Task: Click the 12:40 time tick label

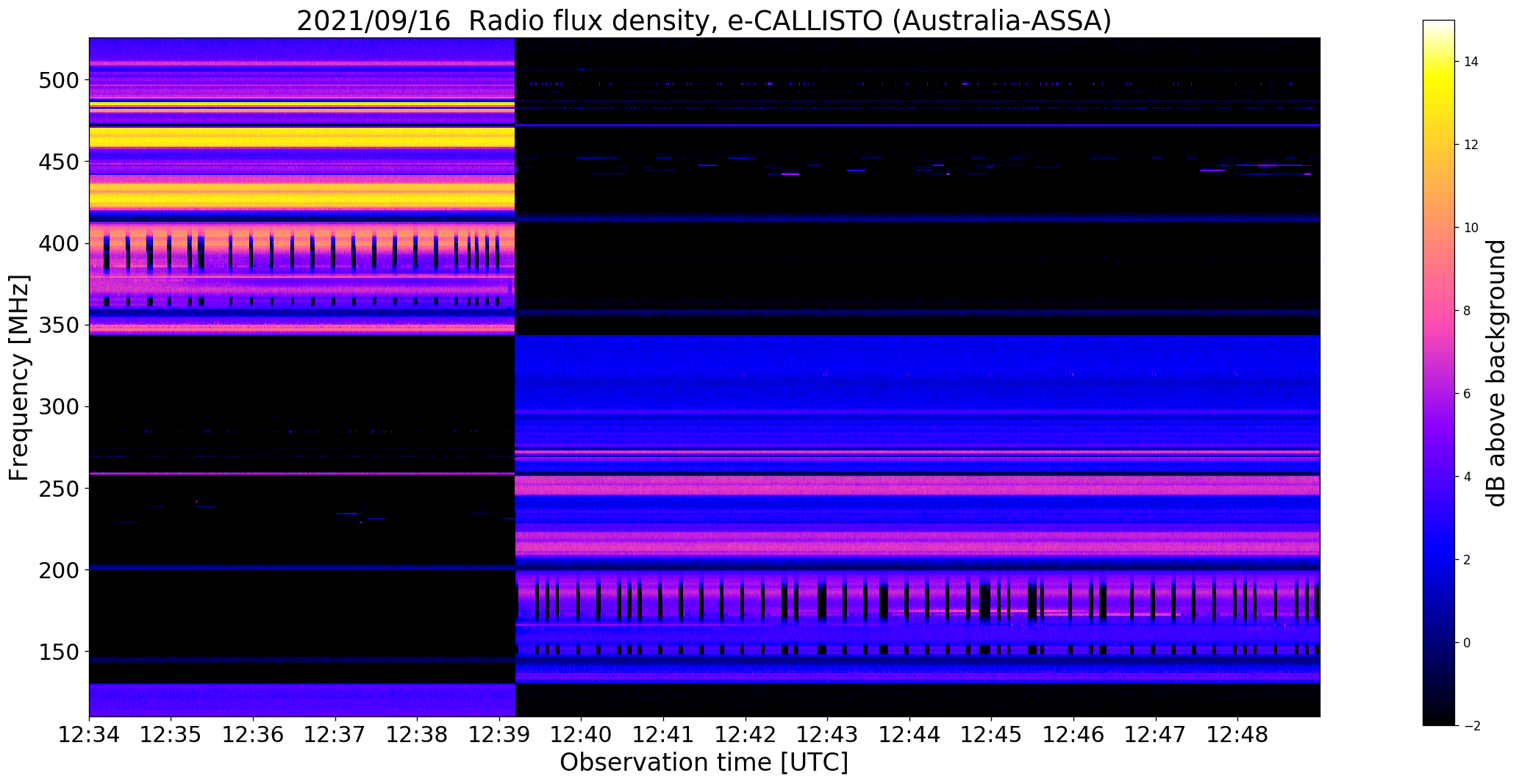Action: (x=582, y=735)
